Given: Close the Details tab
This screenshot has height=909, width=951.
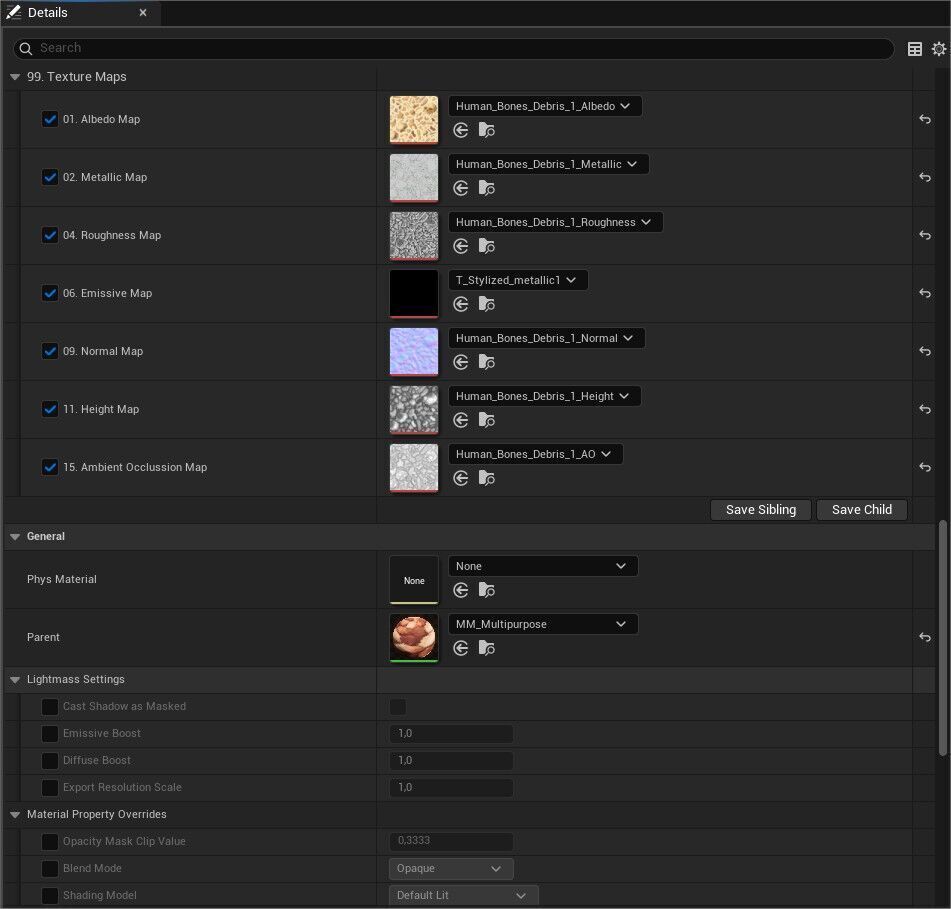Looking at the screenshot, I should tap(143, 13).
